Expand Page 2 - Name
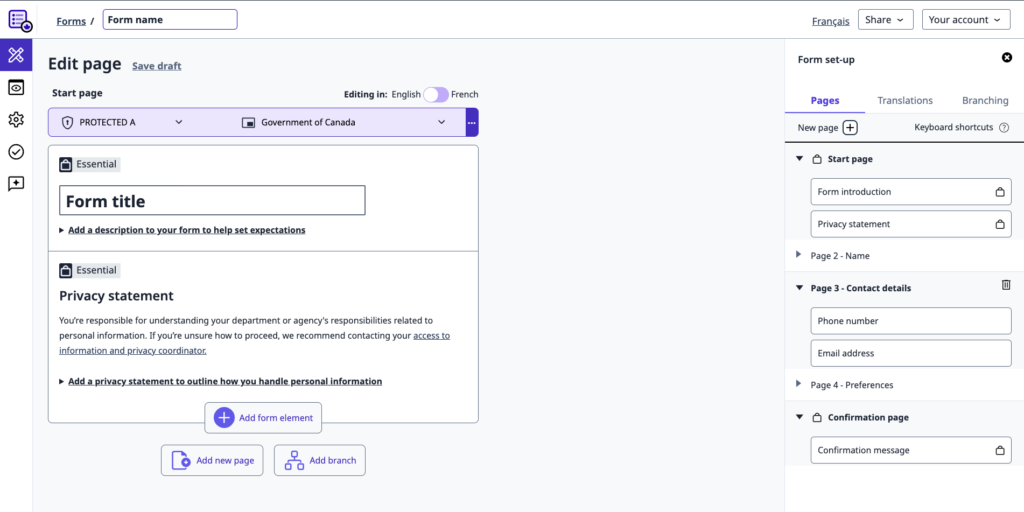 [x=799, y=255]
